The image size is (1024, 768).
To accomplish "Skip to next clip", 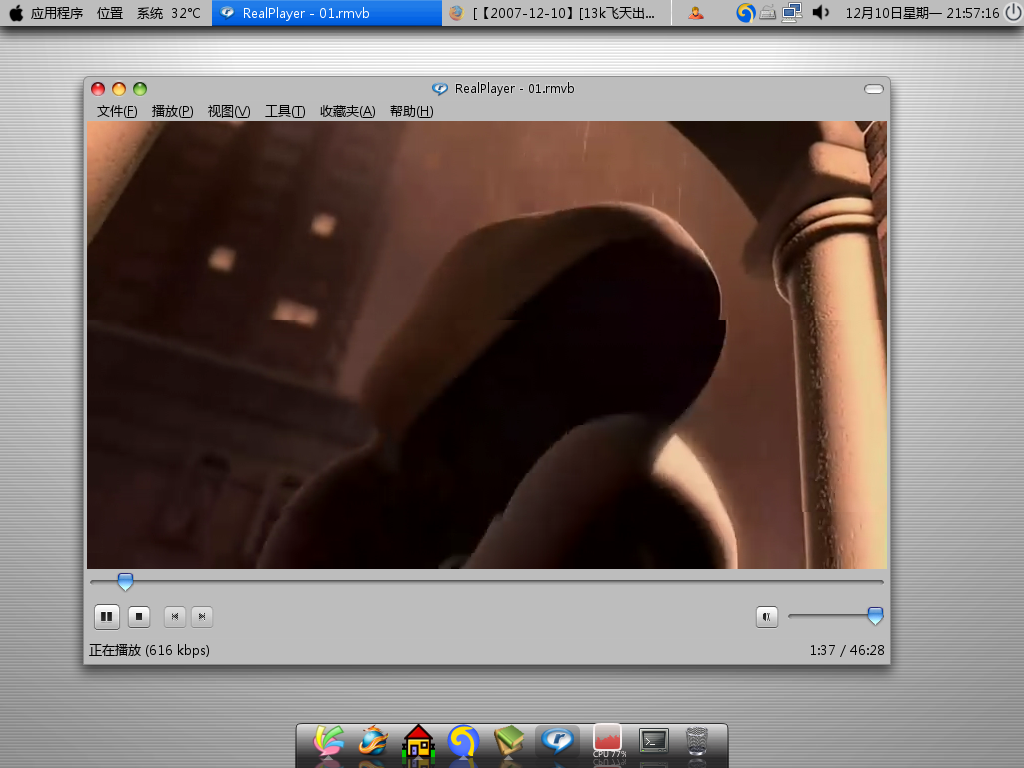I will [202, 616].
